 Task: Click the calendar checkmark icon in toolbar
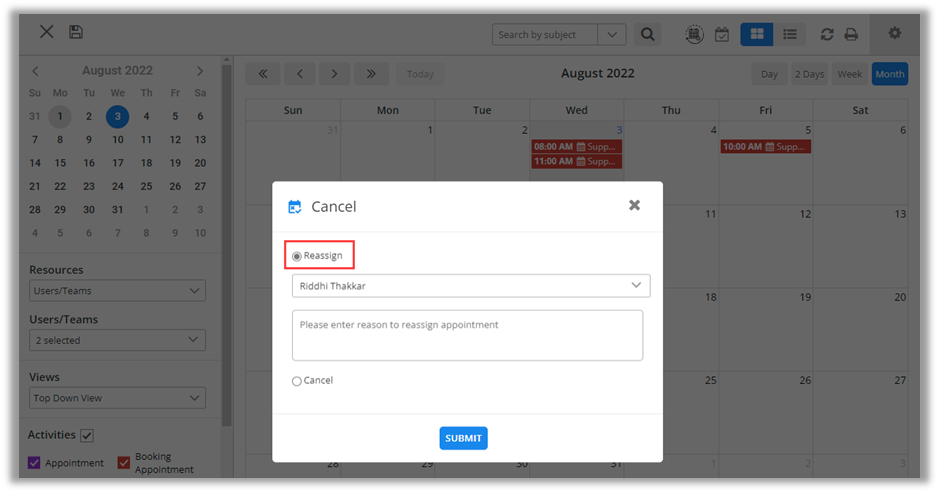[x=722, y=34]
